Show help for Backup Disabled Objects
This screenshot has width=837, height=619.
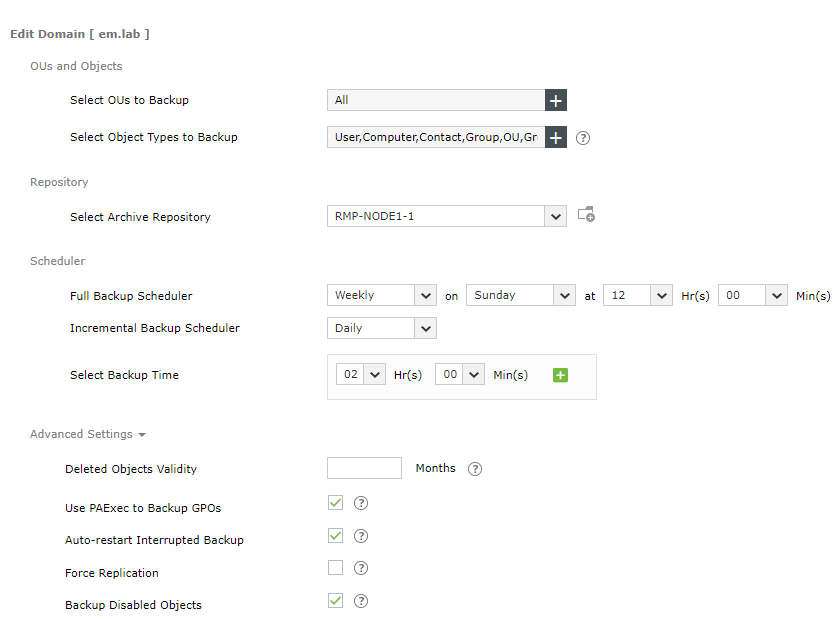click(x=361, y=601)
